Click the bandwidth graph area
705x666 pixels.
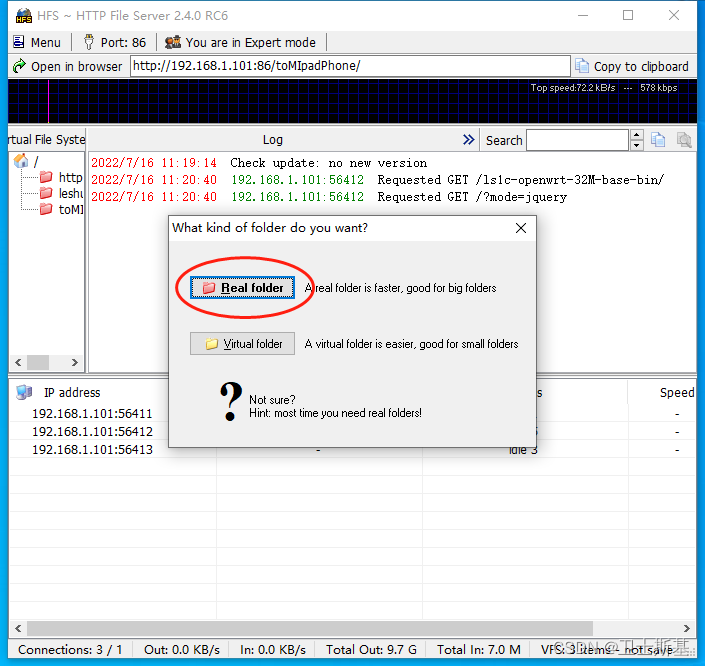pos(352,101)
